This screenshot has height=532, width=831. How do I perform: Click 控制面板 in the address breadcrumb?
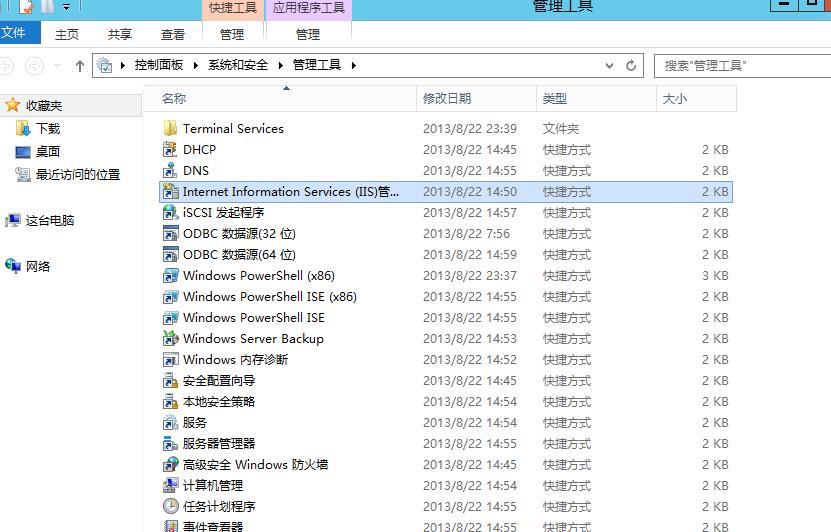click(158, 65)
